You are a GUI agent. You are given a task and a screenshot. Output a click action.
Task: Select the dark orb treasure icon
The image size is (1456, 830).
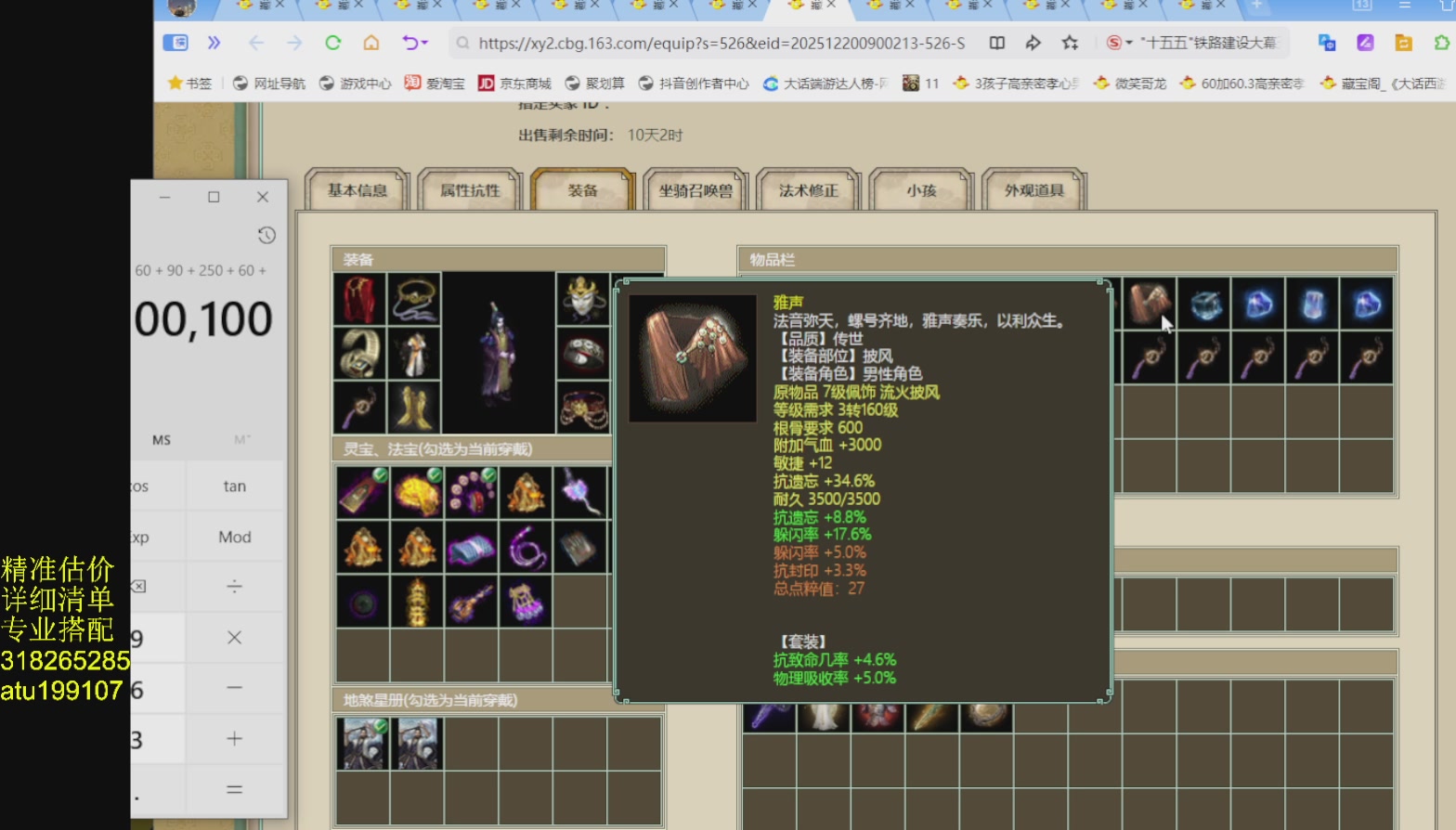pyautogui.click(x=362, y=601)
